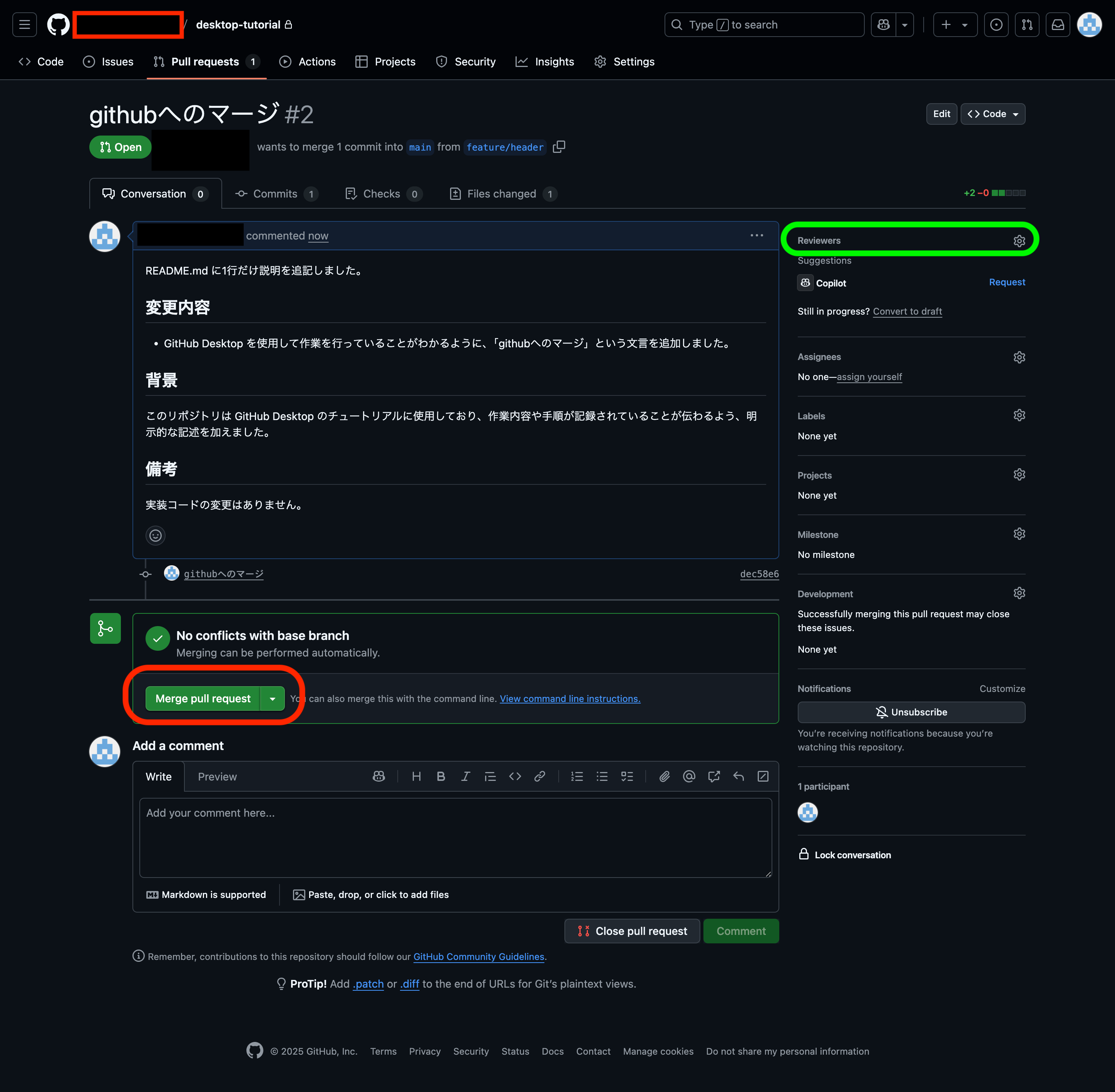Switch to the Commits tab
The width and height of the screenshot is (1115, 1092).
(276, 194)
